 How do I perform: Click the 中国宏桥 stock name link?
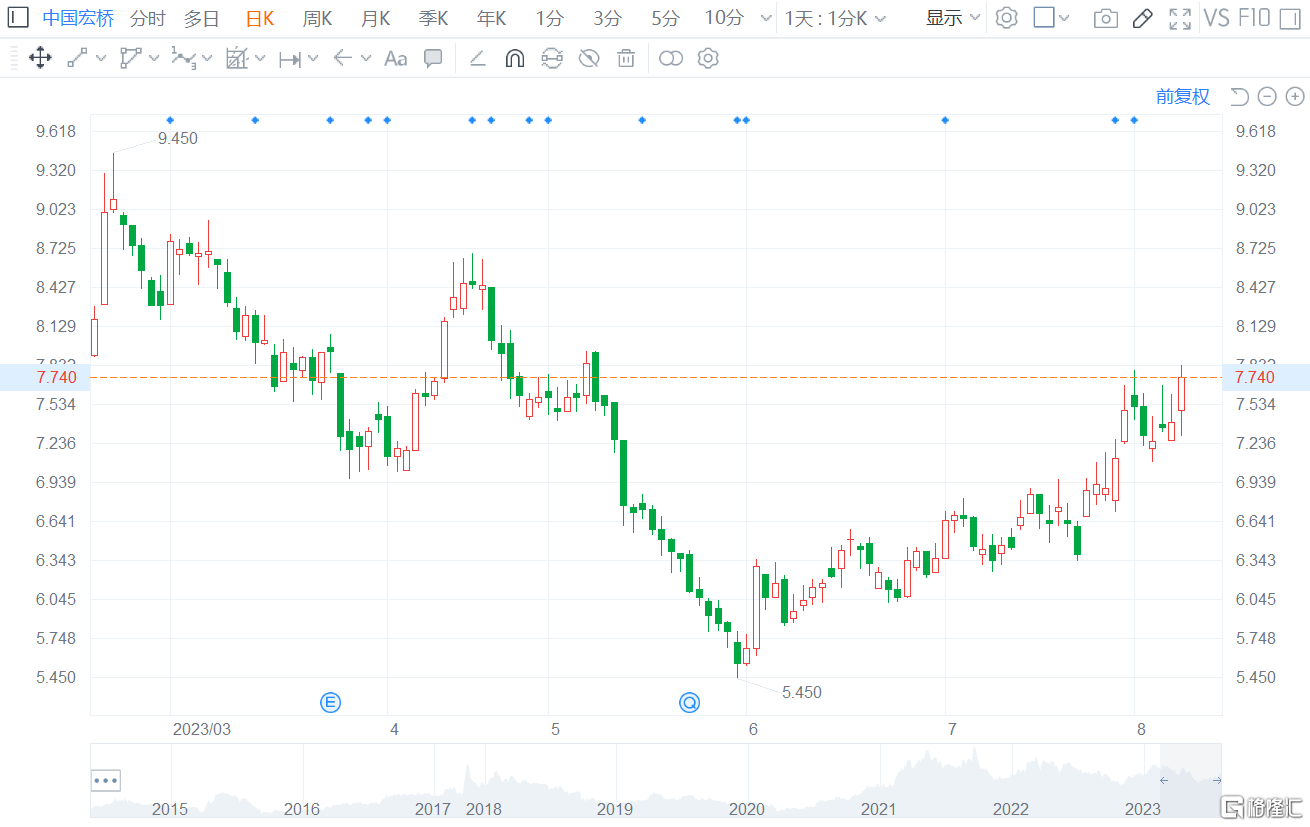pyautogui.click(x=78, y=18)
